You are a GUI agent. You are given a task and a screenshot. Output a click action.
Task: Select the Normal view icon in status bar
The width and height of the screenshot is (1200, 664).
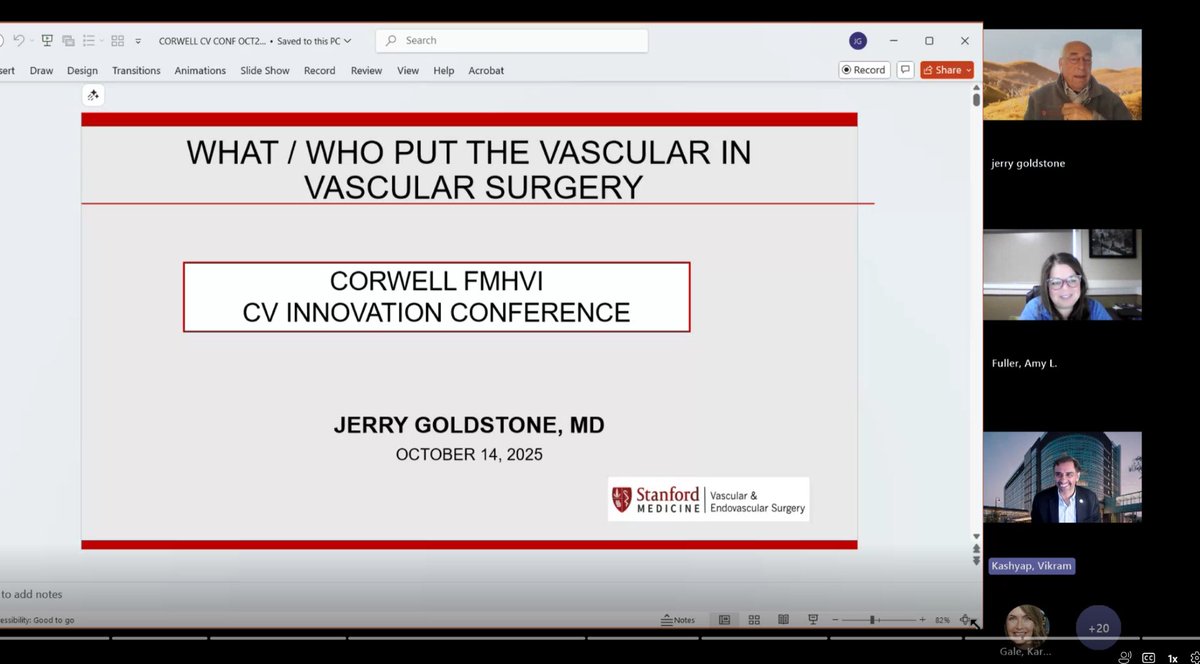tap(722, 620)
